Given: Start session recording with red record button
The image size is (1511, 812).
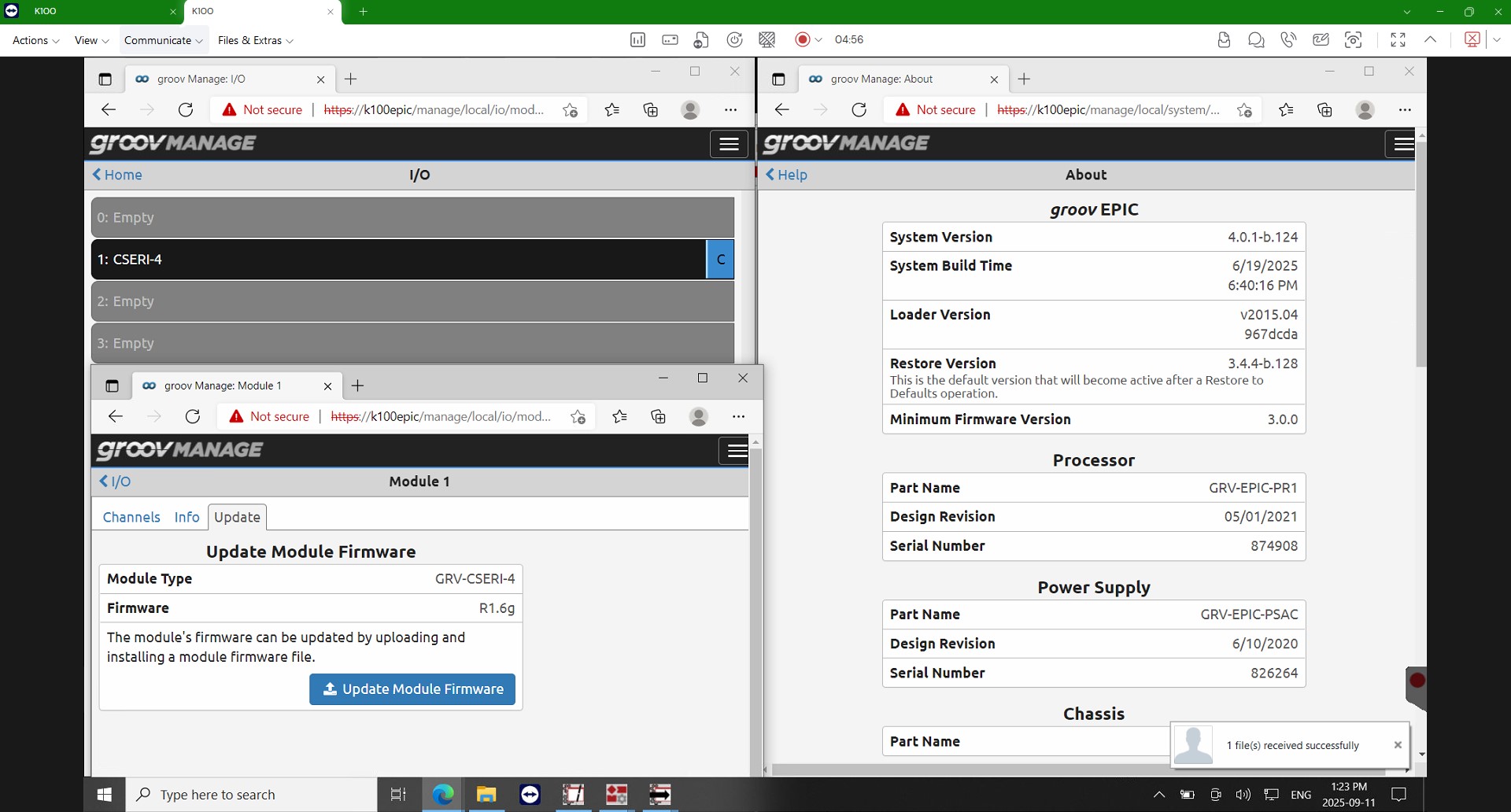Looking at the screenshot, I should [x=802, y=40].
